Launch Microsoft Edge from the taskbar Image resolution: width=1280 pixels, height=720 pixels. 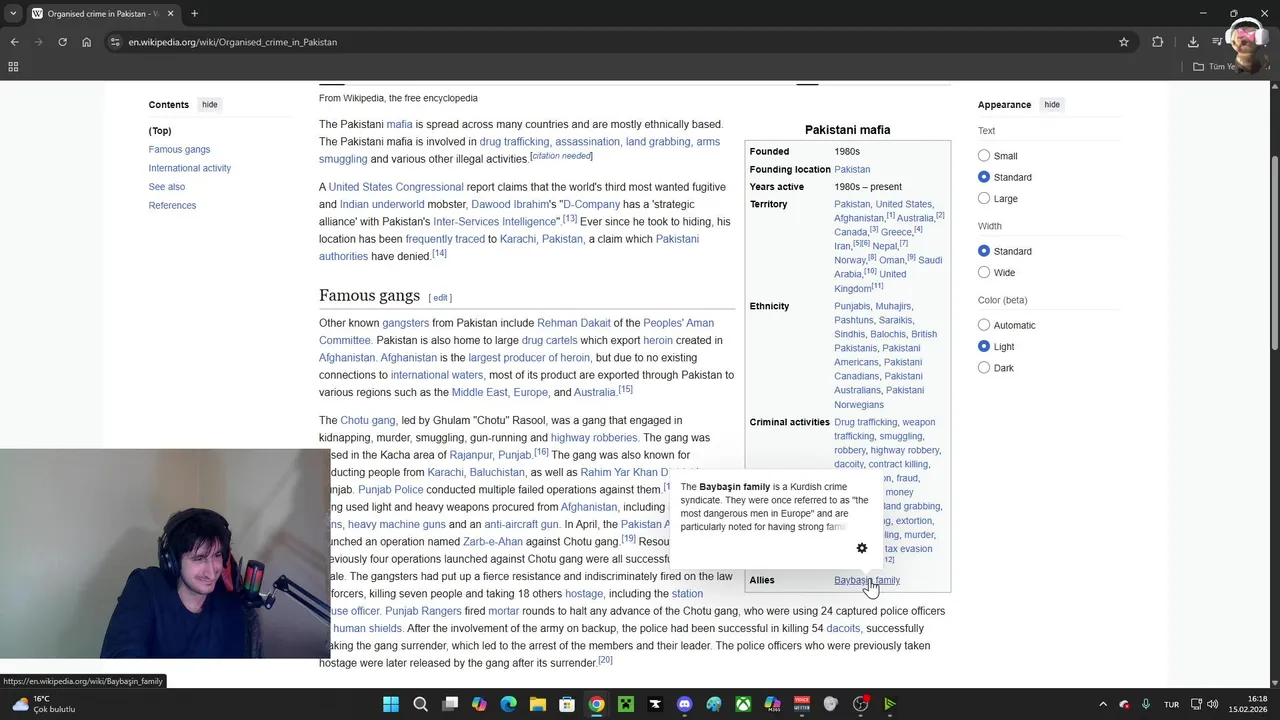point(508,704)
